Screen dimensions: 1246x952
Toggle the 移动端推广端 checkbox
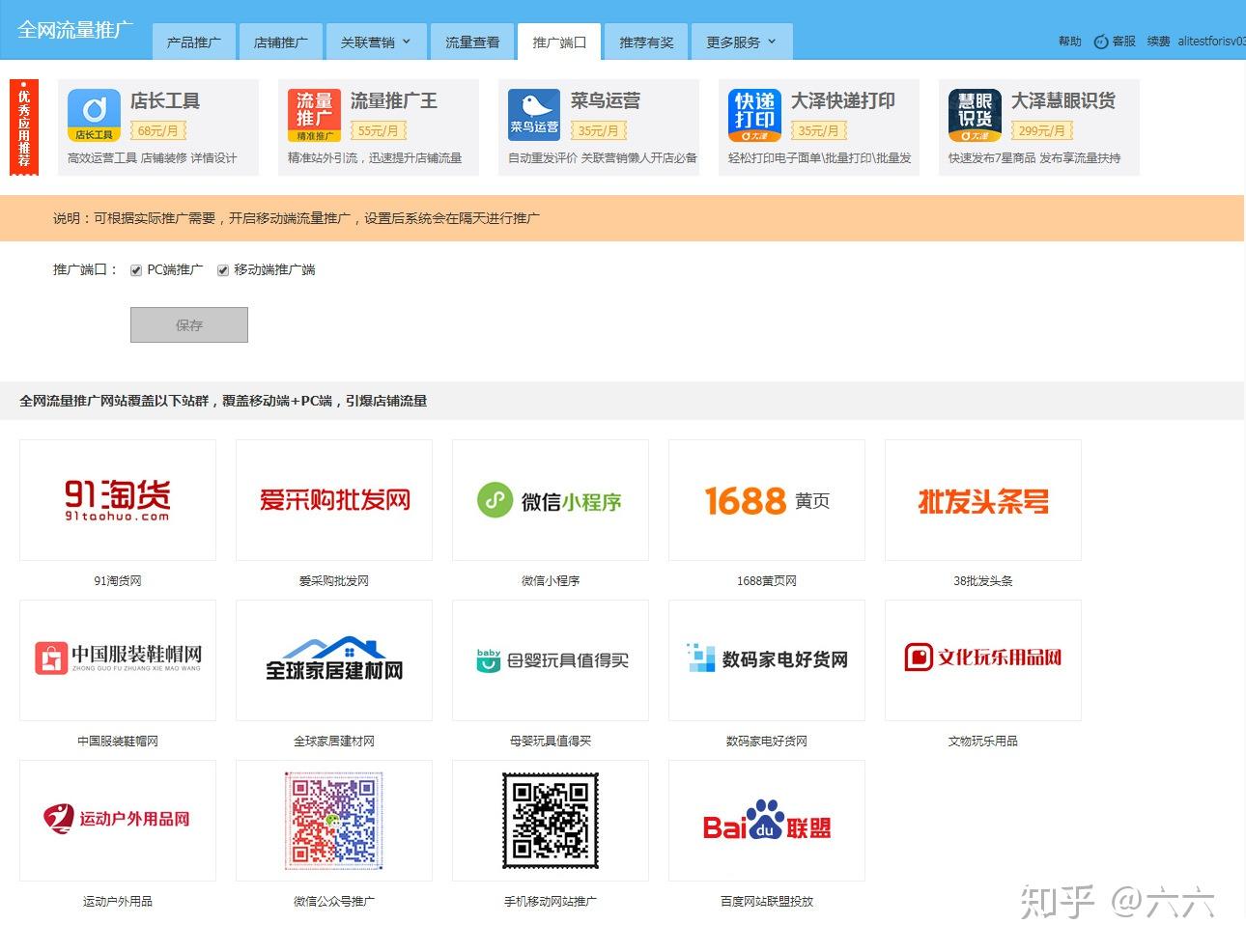[223, 270]
